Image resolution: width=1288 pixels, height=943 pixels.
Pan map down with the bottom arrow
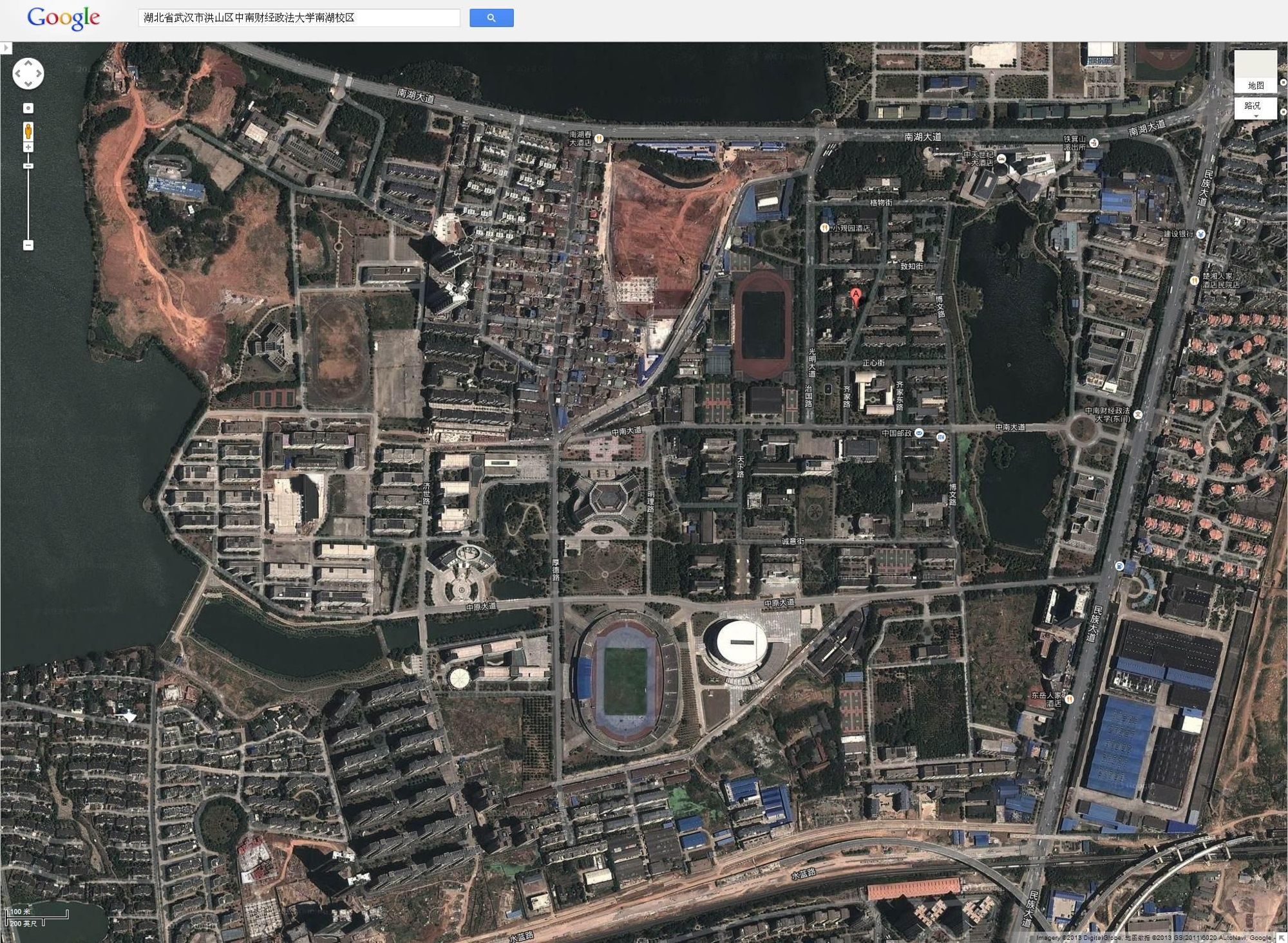click(x=28, y=84)
